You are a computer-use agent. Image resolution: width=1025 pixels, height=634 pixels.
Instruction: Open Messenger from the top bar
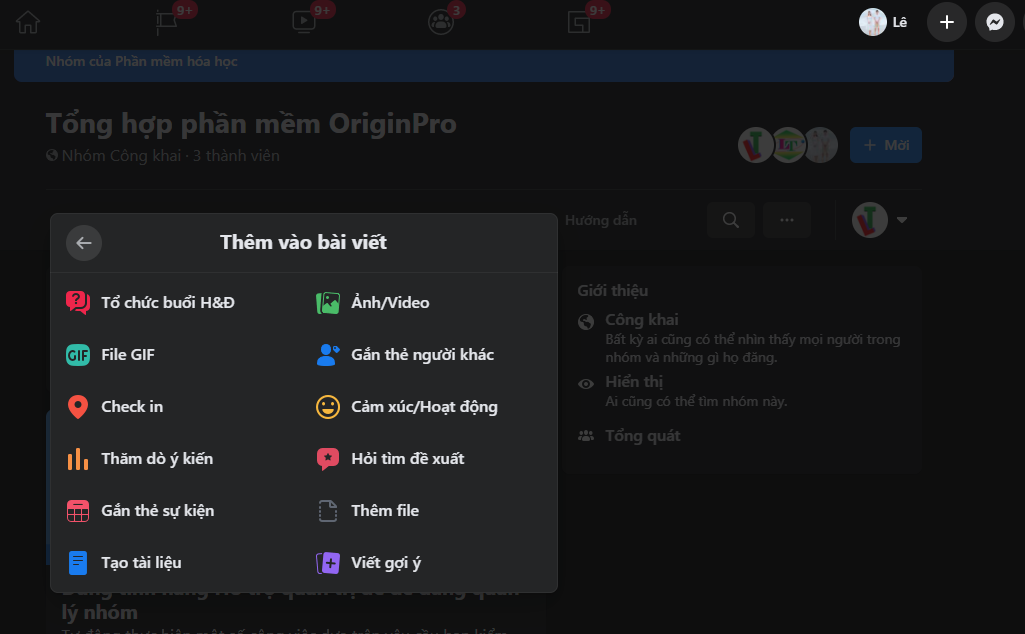click(995, 22)
